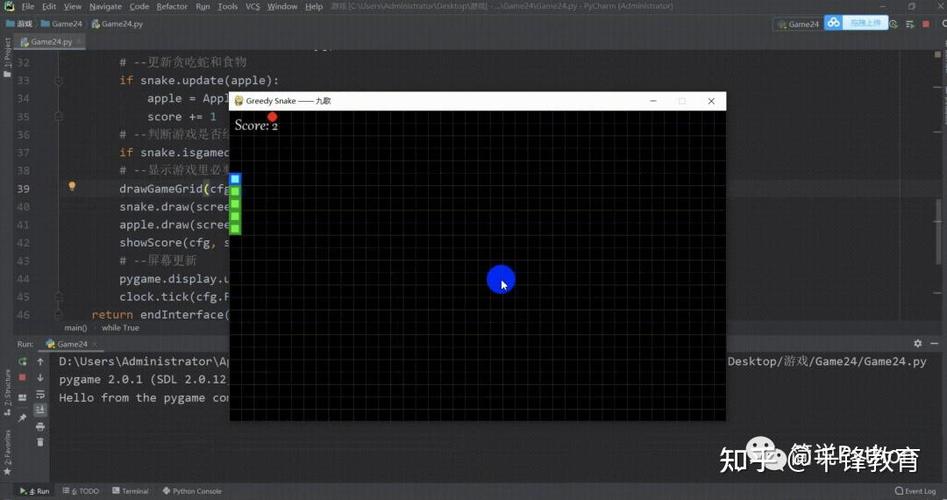Click the up arrow in Run panel
Image resolution: width=947 pixels, height=500 pixels.
pyautogui.click(x=40, y=361)
